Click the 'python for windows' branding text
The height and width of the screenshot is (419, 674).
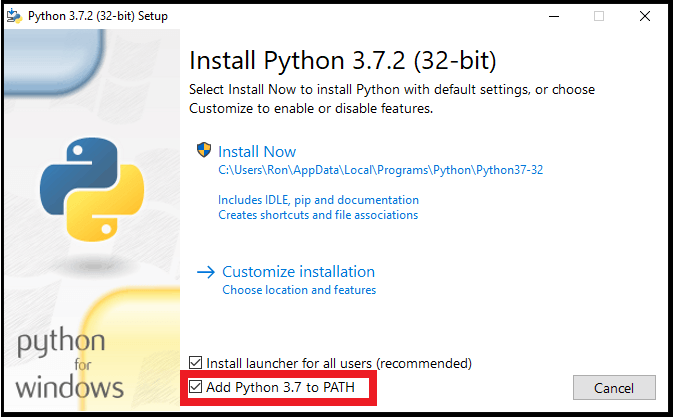point(72,365)
